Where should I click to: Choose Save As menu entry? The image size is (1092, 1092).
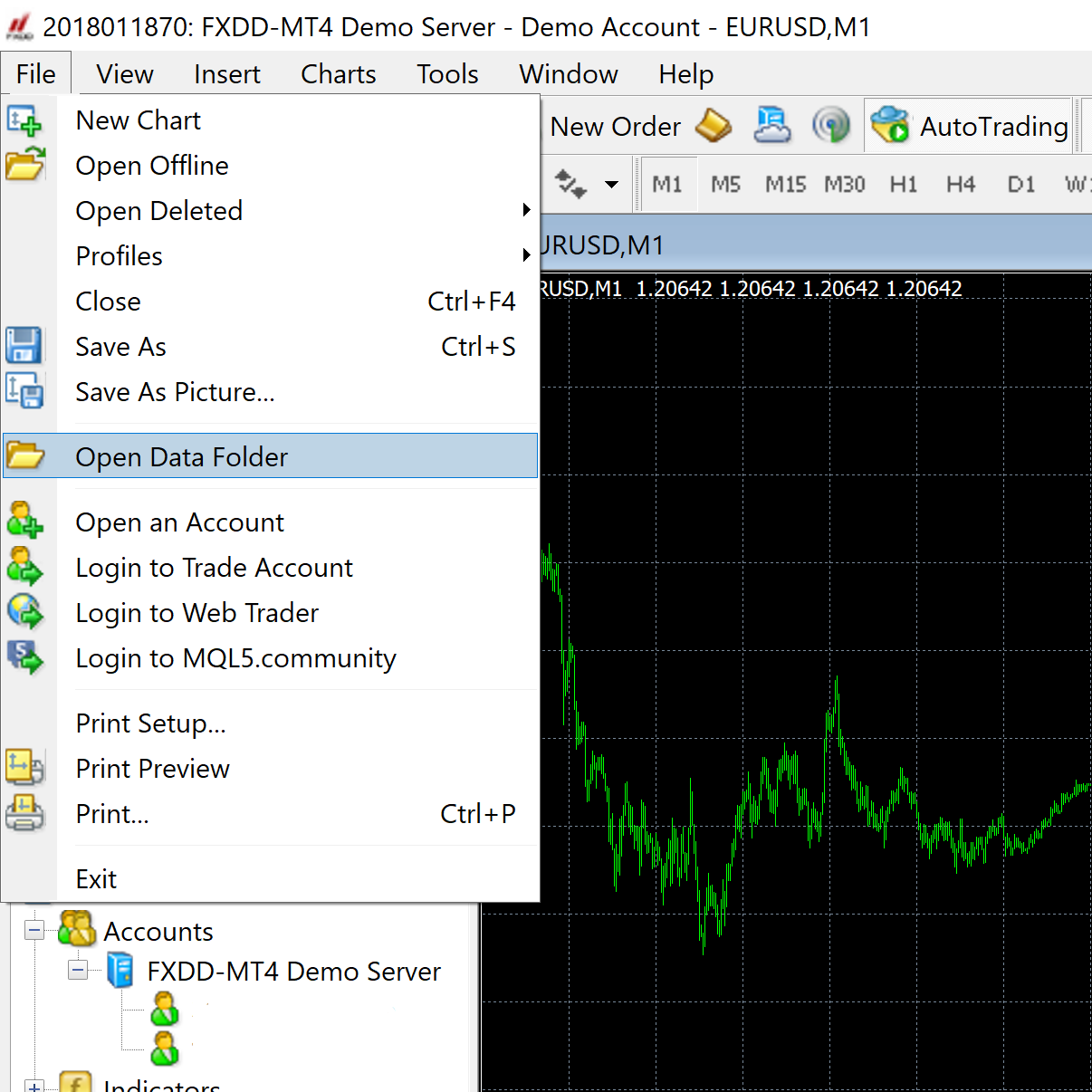pos(270,347)
